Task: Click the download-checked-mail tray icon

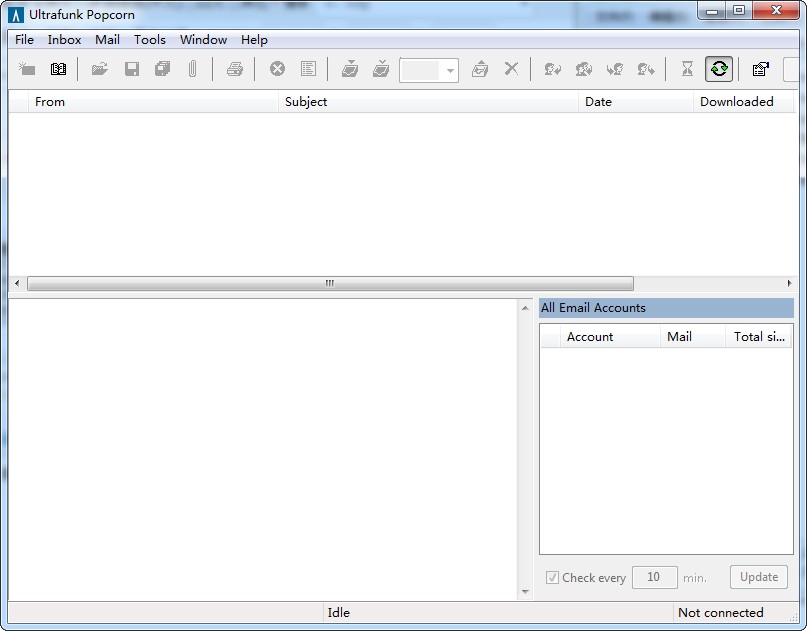Action: coord(381,68)
